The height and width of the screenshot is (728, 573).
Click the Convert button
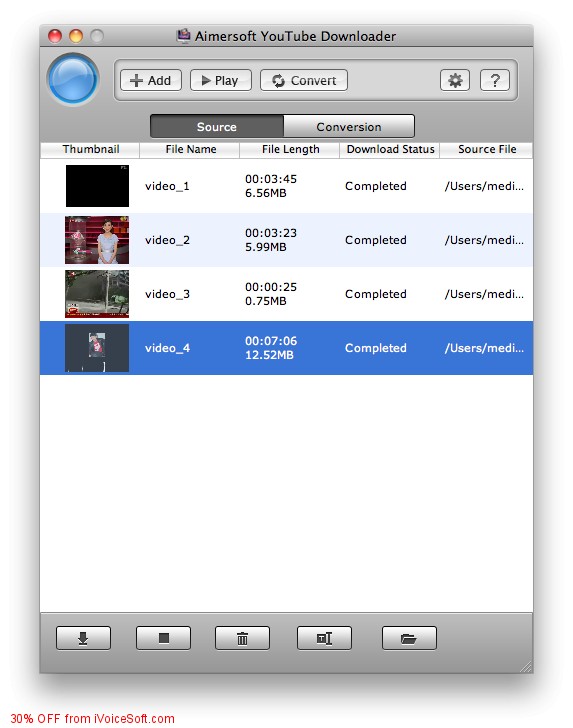pyautogui.click(x=304, y=80)
